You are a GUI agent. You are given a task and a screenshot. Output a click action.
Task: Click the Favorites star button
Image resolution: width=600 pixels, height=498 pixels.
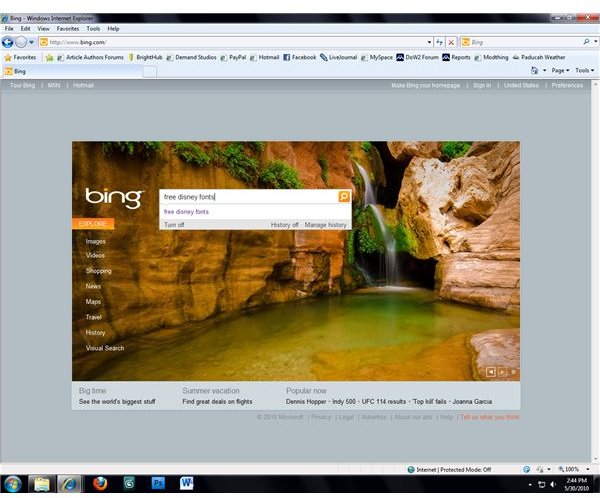(20, 57)
